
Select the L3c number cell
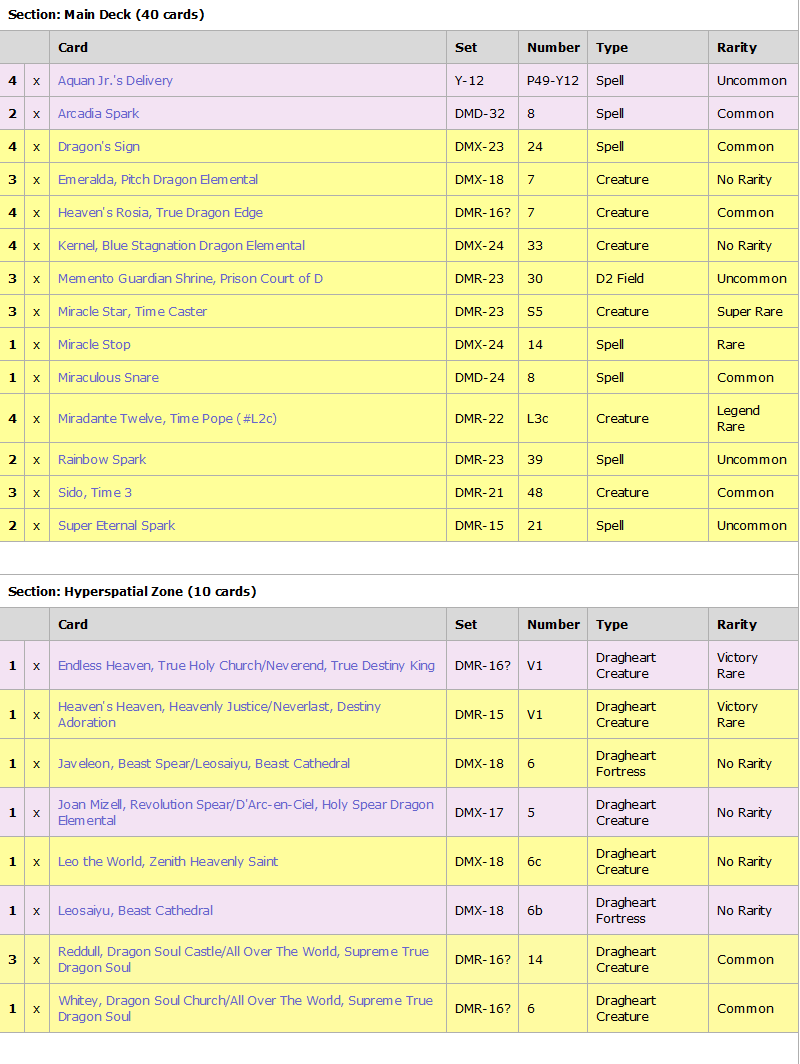click(x=553, y=419)
